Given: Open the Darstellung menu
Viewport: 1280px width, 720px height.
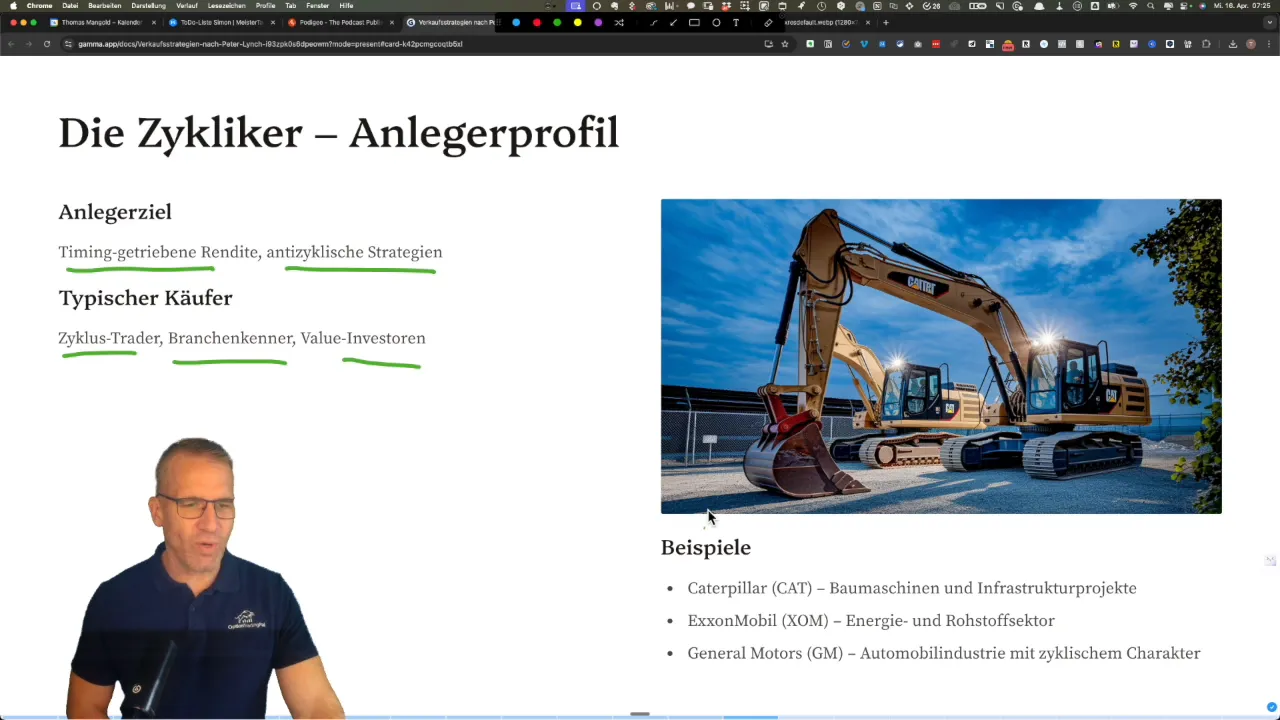Looking at the screenshot, I should [148, 6].
